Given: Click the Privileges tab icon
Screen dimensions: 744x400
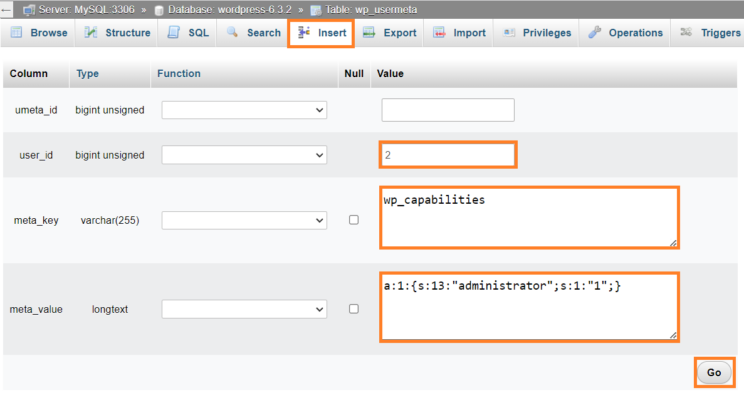Looking at the screenshot, I should [509, 32].
